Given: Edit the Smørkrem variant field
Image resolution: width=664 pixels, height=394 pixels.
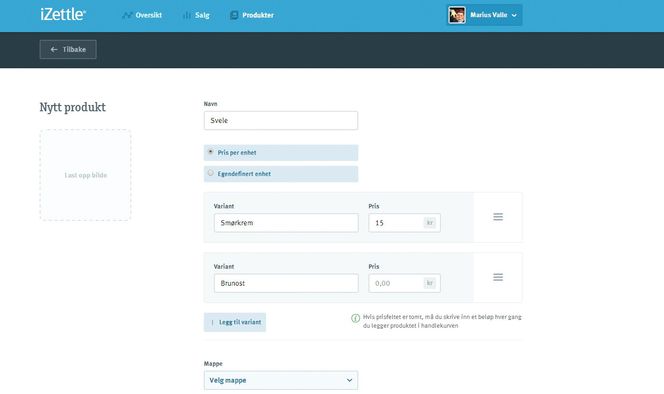Looking at the screenshot, I should 286,223.
